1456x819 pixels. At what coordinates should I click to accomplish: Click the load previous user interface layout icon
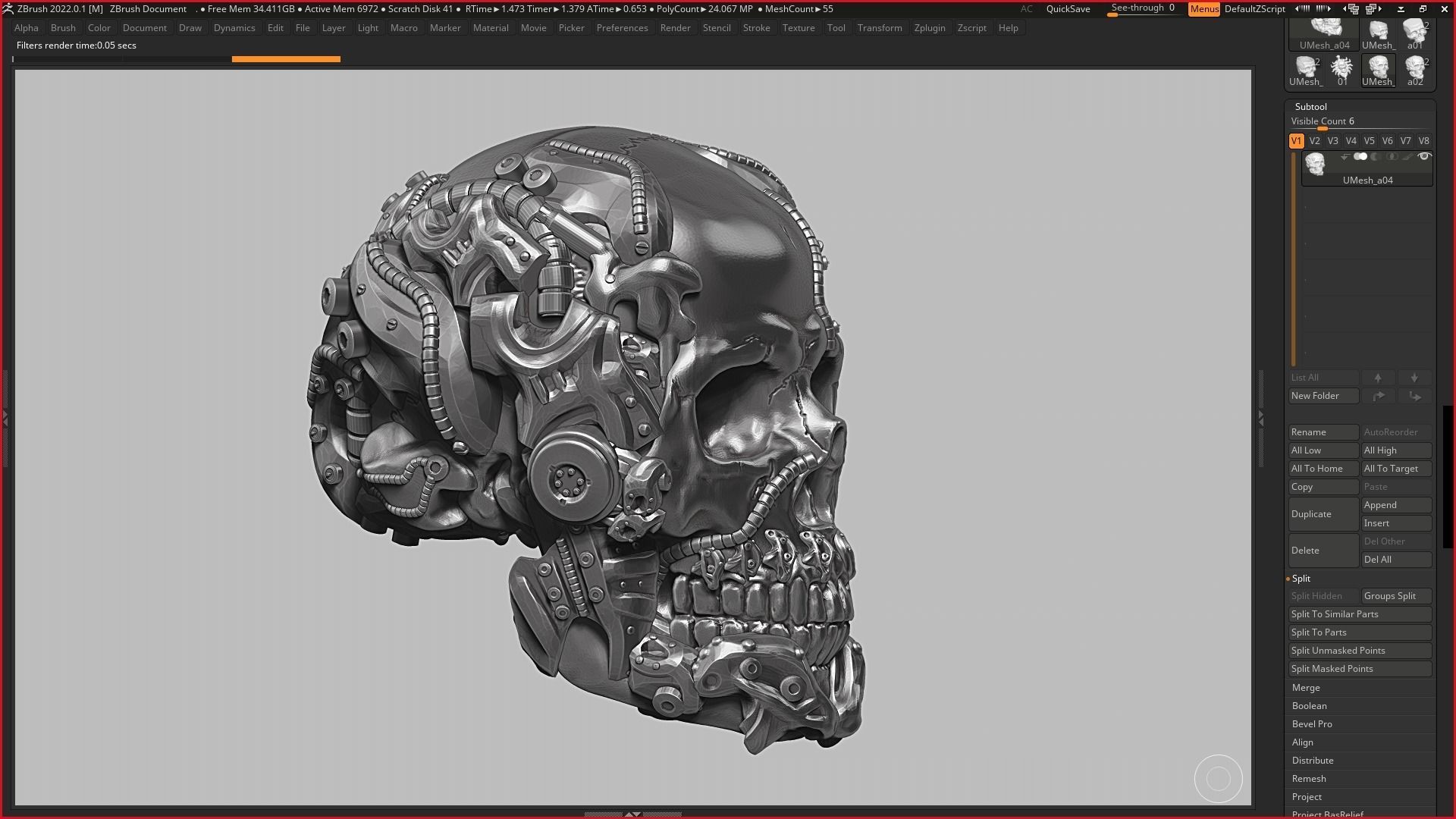pos(1352,9)
